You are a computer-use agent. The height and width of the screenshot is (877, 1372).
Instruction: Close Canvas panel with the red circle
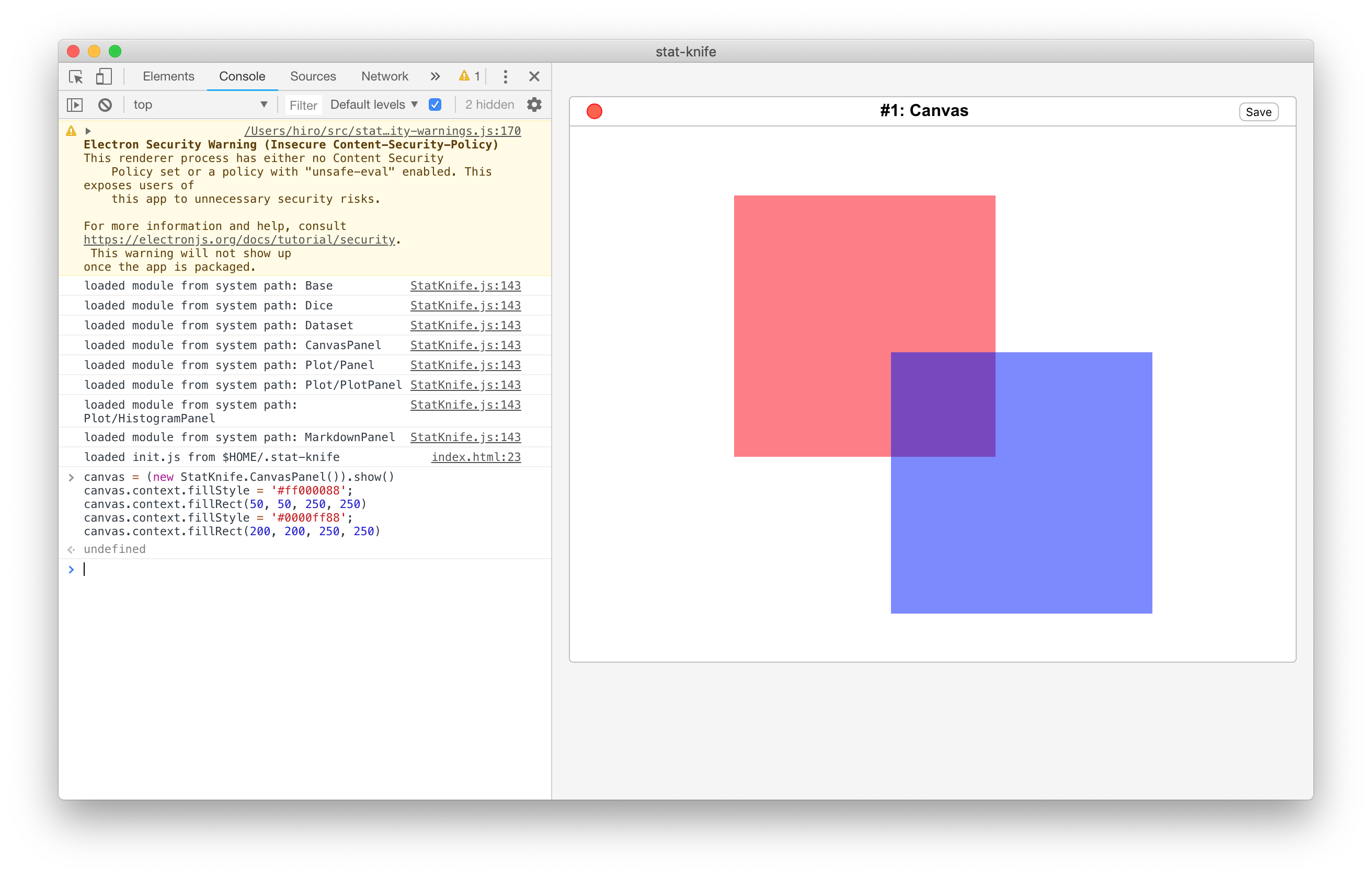[x=594, y=111]
